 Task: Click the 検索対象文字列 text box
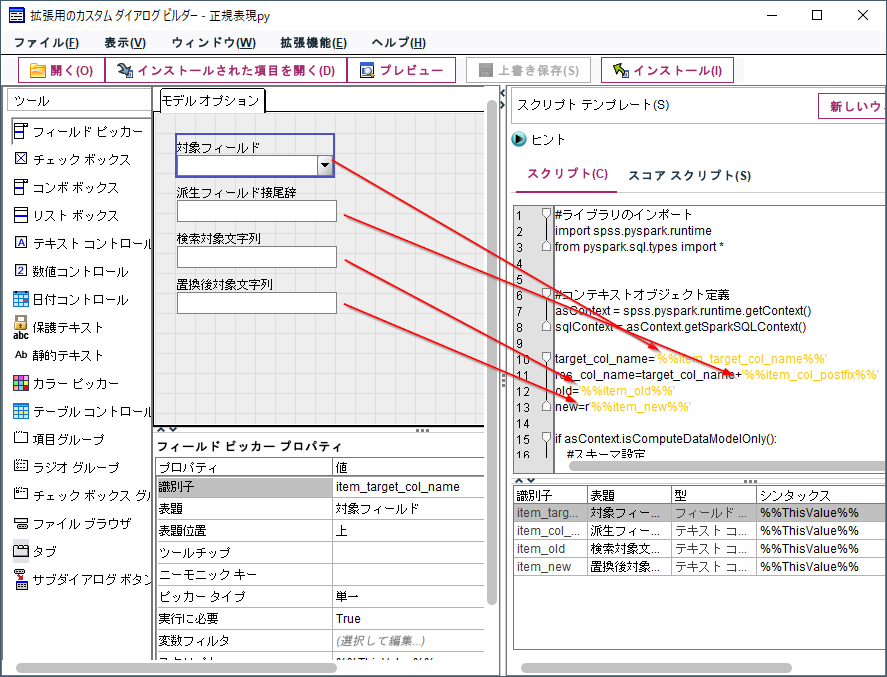coord(257,257)
